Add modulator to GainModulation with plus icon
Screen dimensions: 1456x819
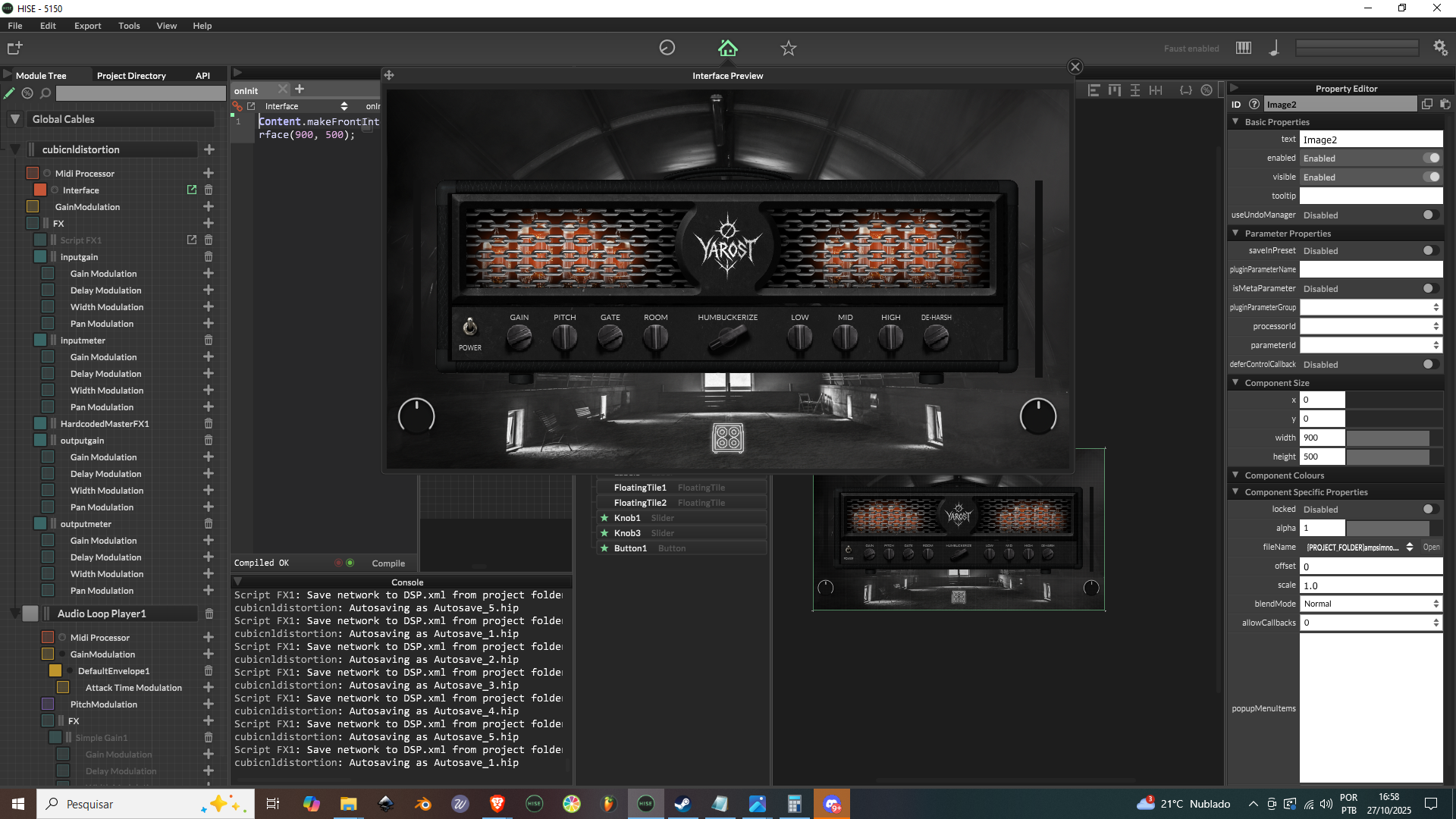click(209, 207)
